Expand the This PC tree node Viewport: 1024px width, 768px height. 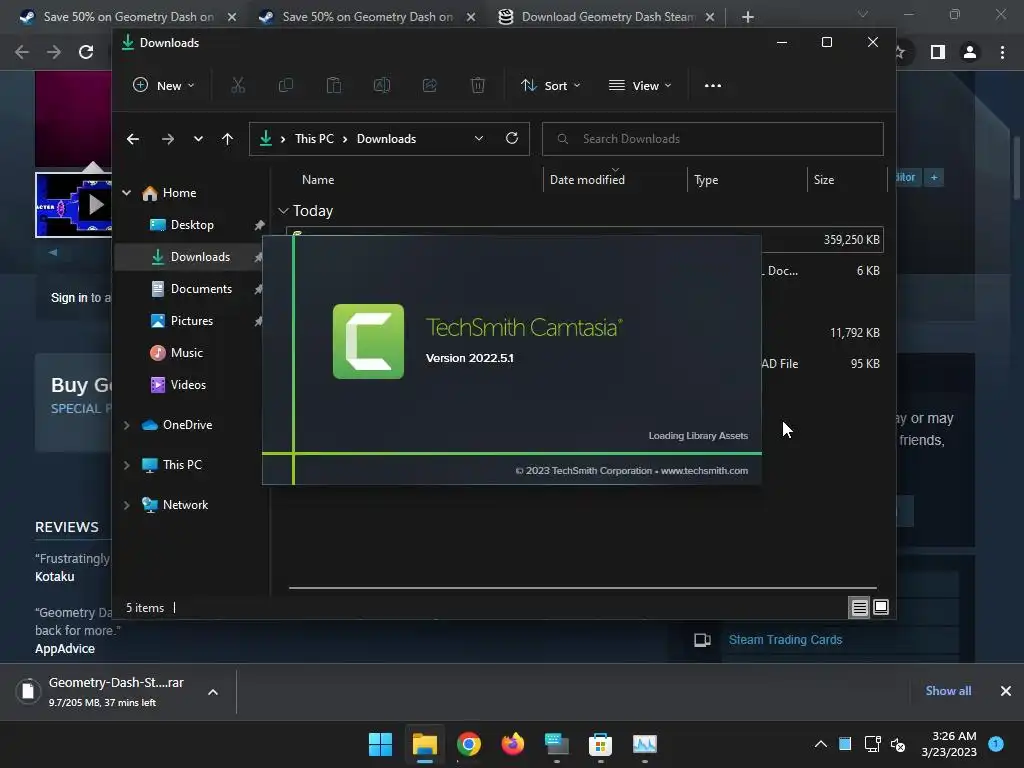127,465
